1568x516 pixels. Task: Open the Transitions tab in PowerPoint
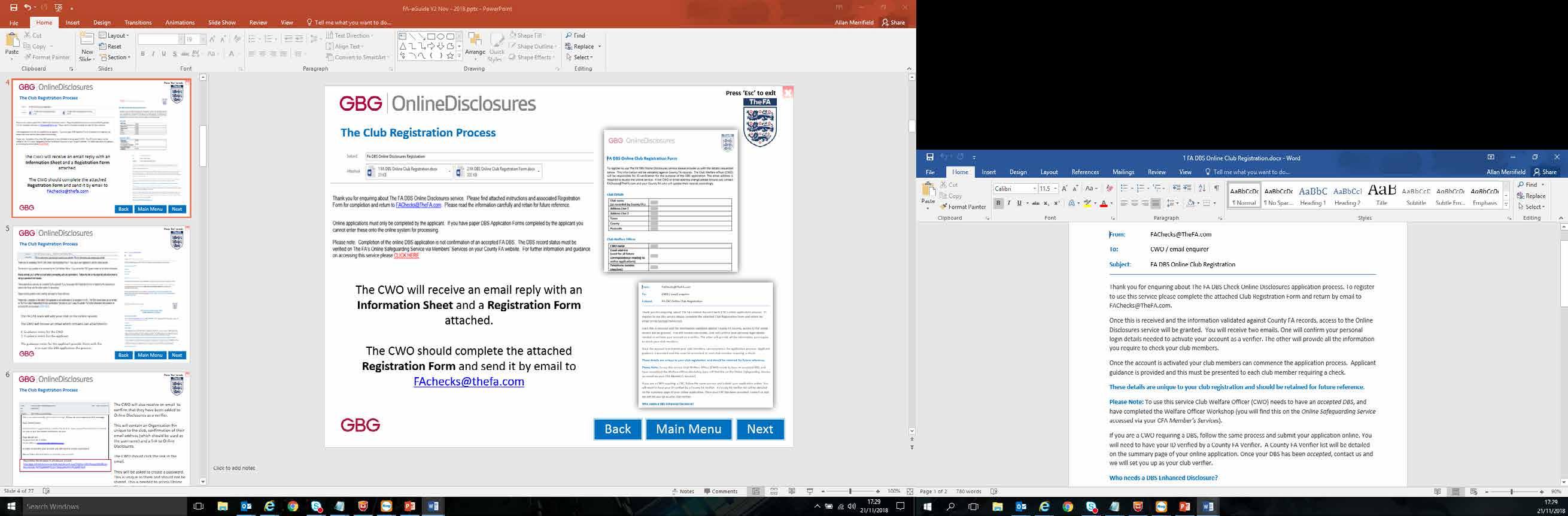[x=138, y=23]
